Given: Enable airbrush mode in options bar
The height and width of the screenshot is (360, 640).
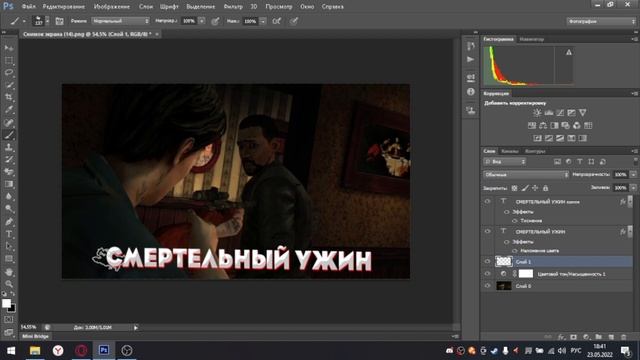Looking at the screenshot, I should pyautogui.click(x=276, y=21).
